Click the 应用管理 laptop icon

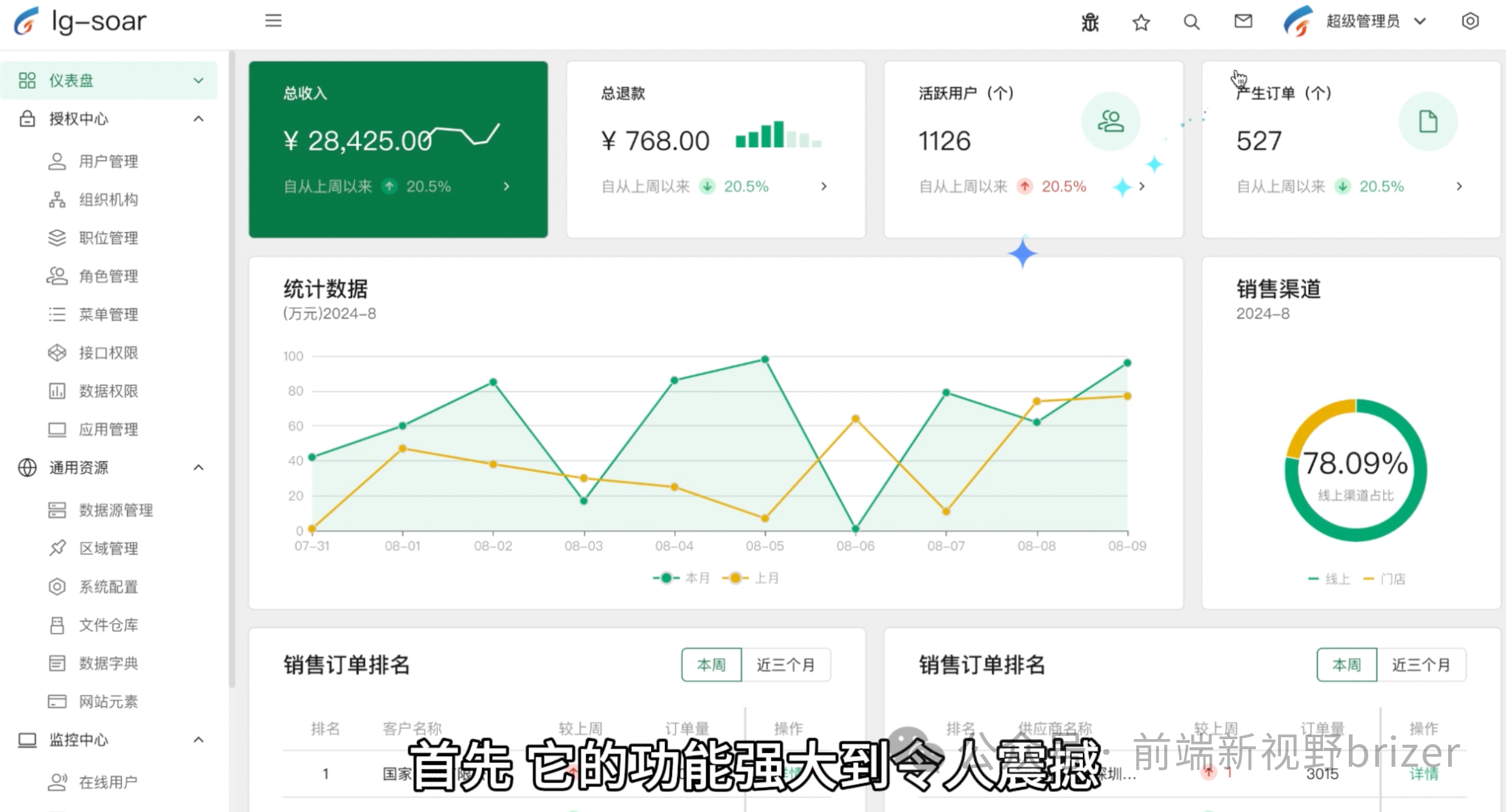point(57,430)
